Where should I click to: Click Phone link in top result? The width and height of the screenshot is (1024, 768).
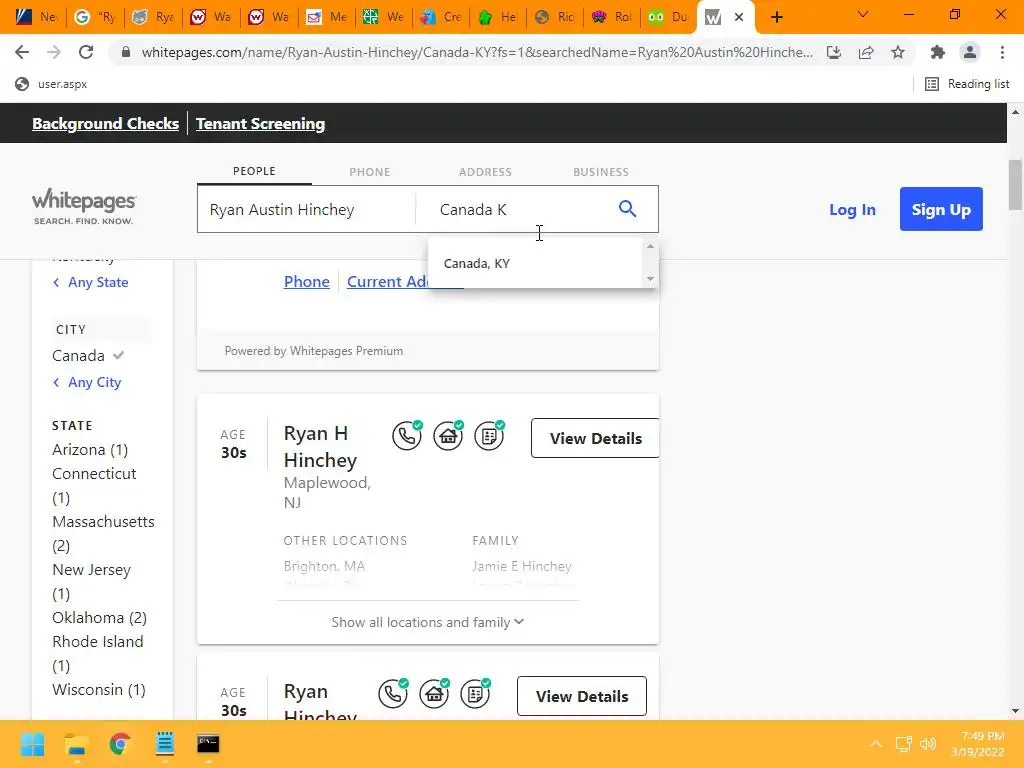(x=306, y=281)
